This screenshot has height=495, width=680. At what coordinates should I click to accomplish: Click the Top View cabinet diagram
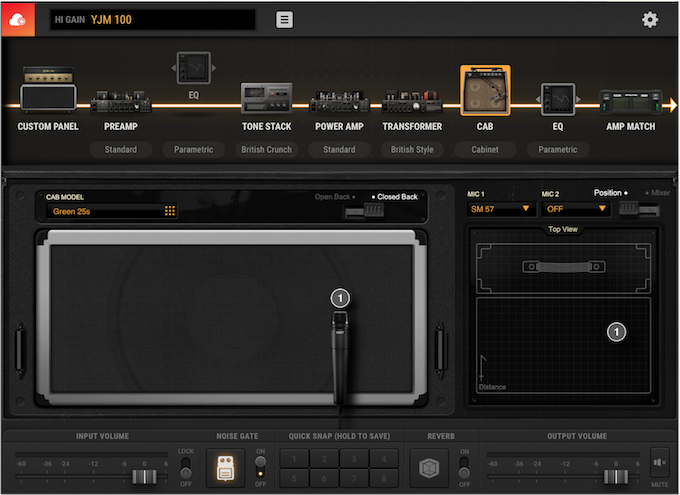563,269
